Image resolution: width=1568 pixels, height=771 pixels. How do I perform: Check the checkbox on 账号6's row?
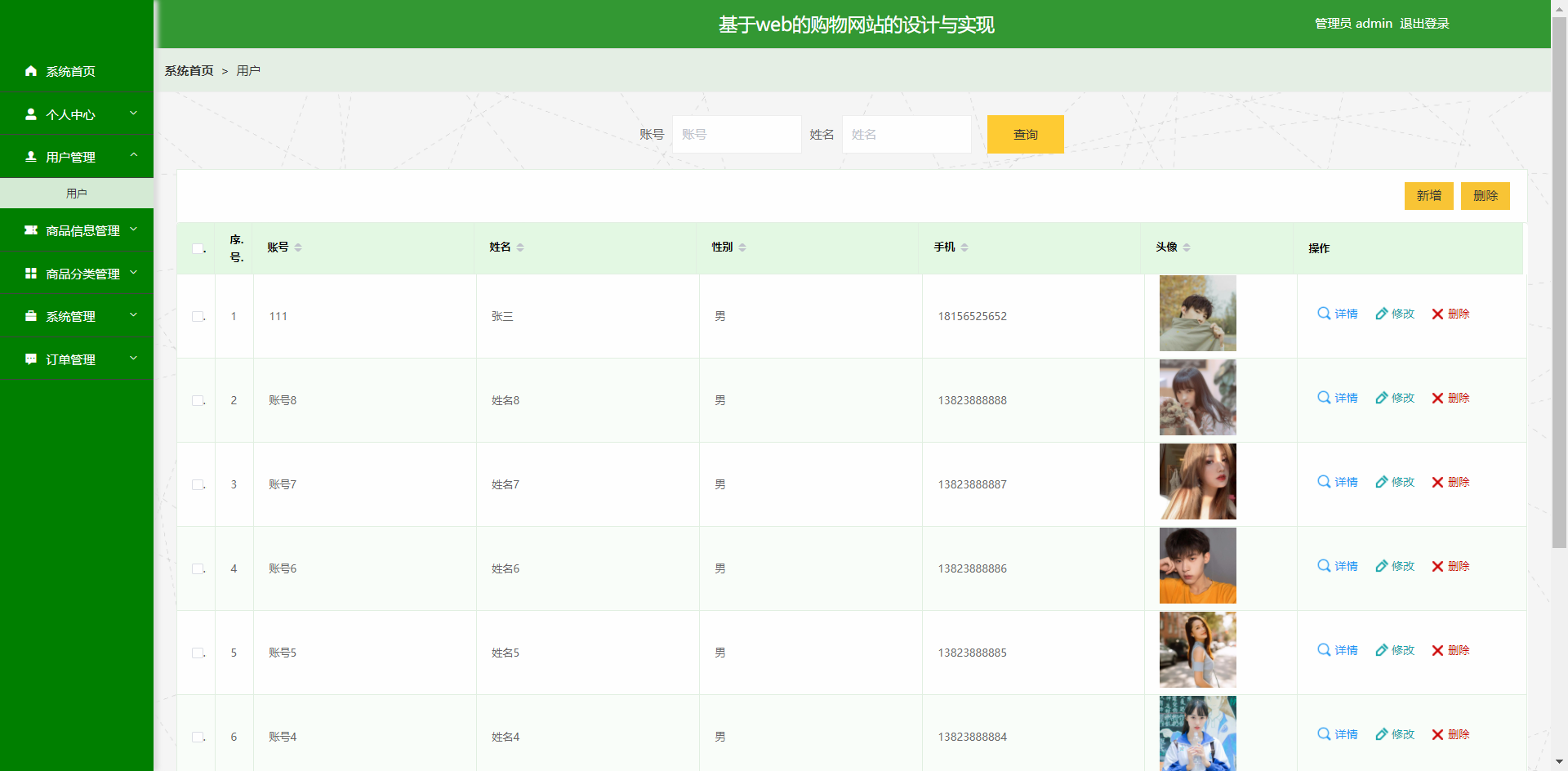197,568
